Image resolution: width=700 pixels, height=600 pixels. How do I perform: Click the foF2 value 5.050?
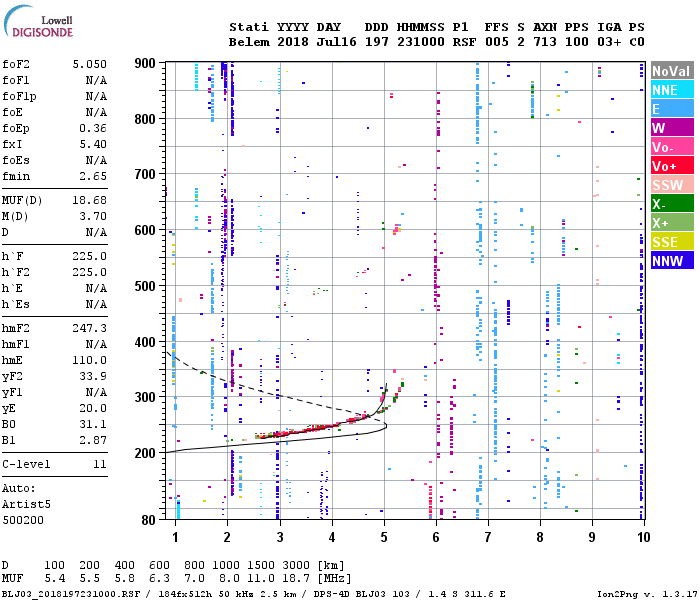coord(90,64)
